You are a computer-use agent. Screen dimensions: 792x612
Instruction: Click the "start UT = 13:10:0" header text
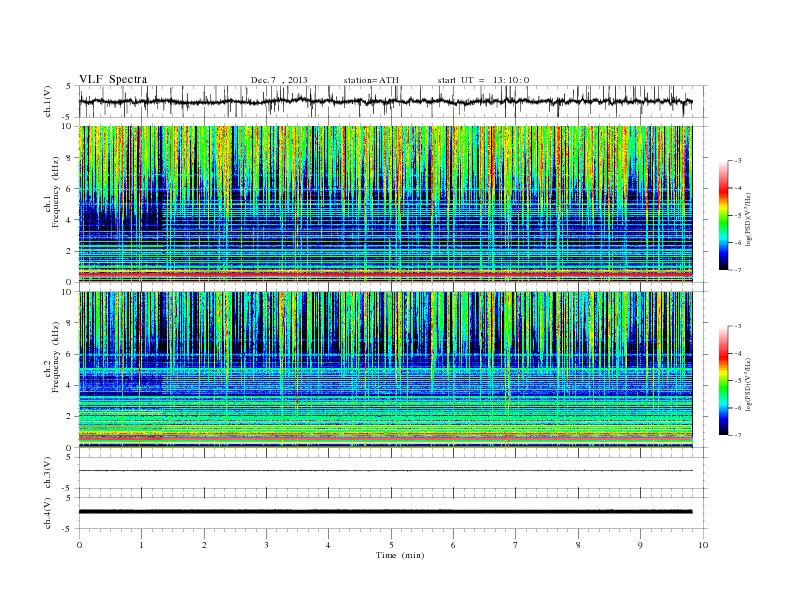483,80
